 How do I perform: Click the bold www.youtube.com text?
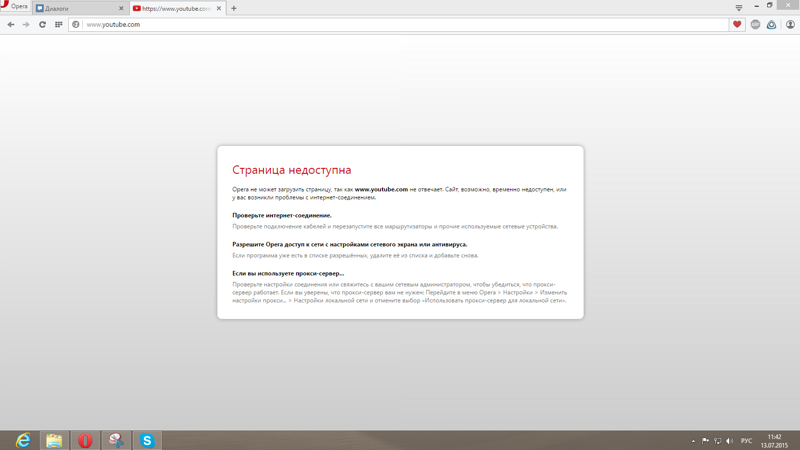pos(381,189)
